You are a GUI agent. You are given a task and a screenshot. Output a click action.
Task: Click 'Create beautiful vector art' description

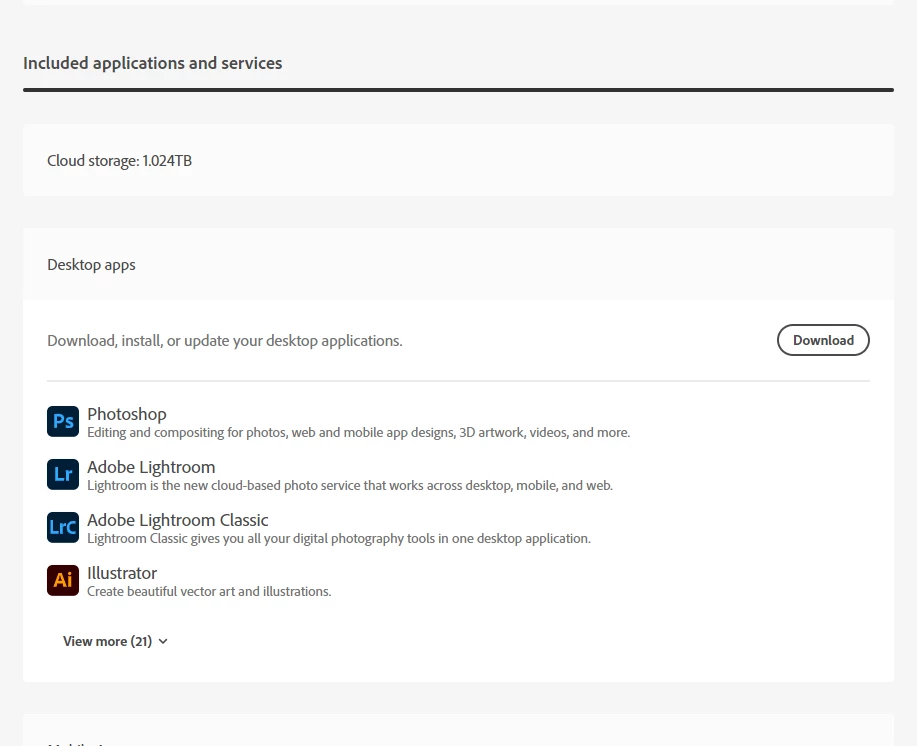tap(209, 592)
